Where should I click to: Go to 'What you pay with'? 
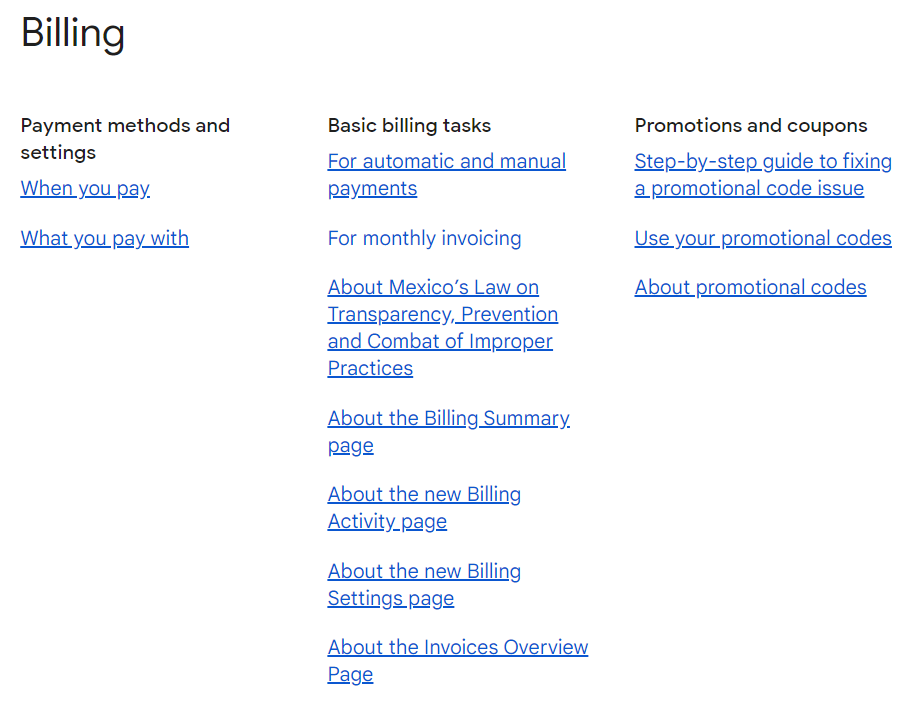pos(105,238)
